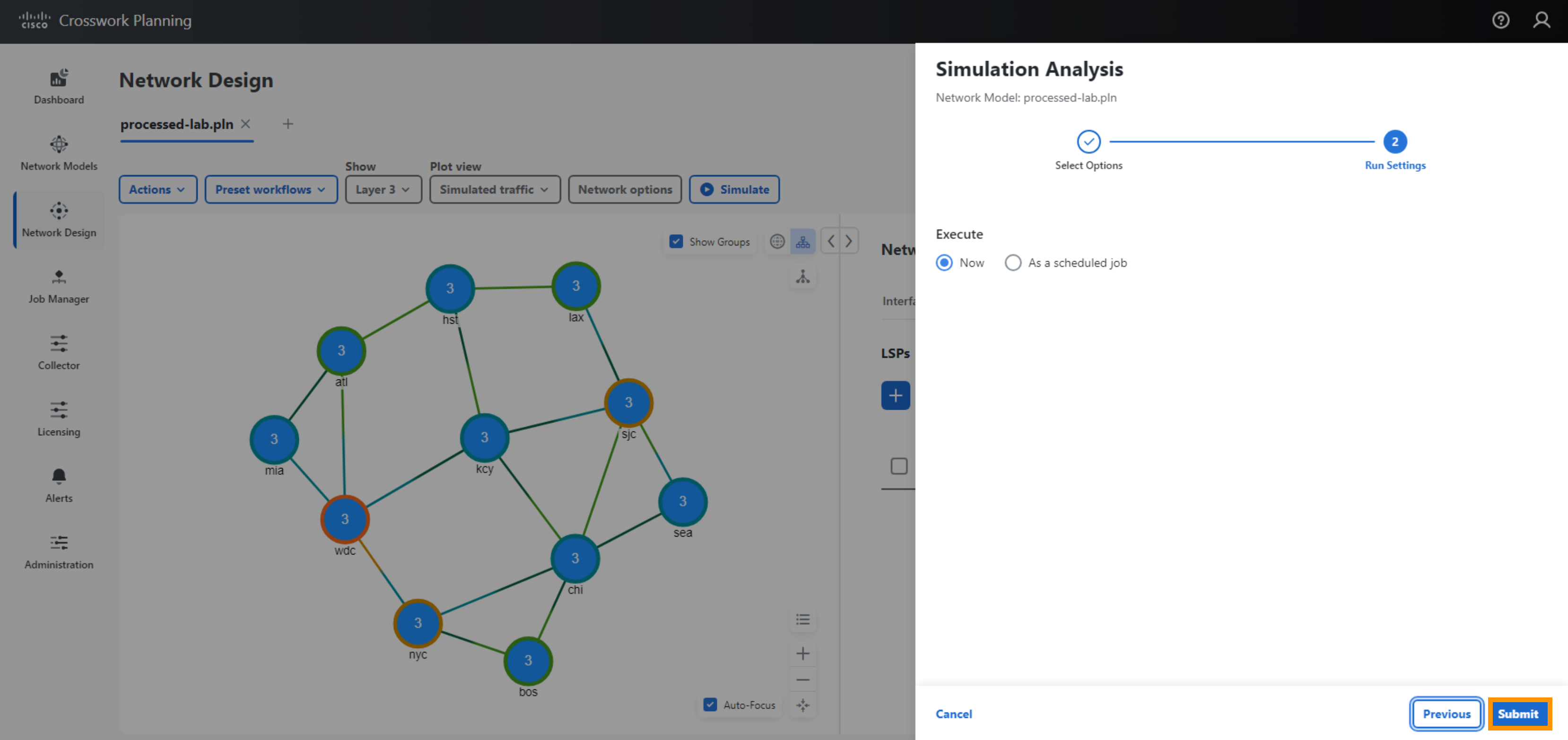
Task: Click the wdc site node
Action: (345, 520)
